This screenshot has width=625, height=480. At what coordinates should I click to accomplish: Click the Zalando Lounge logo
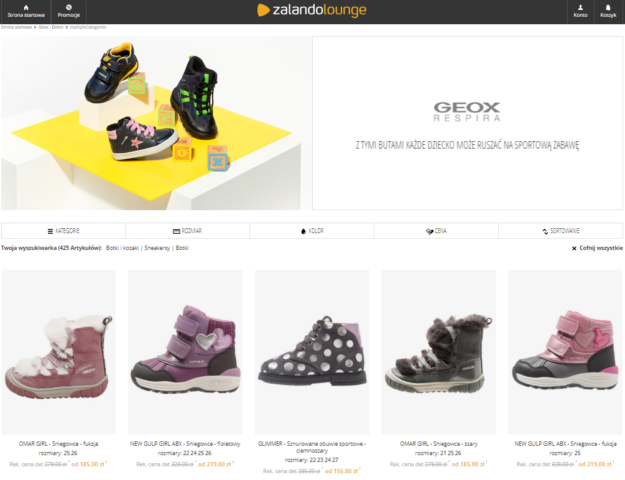[312, 10]
